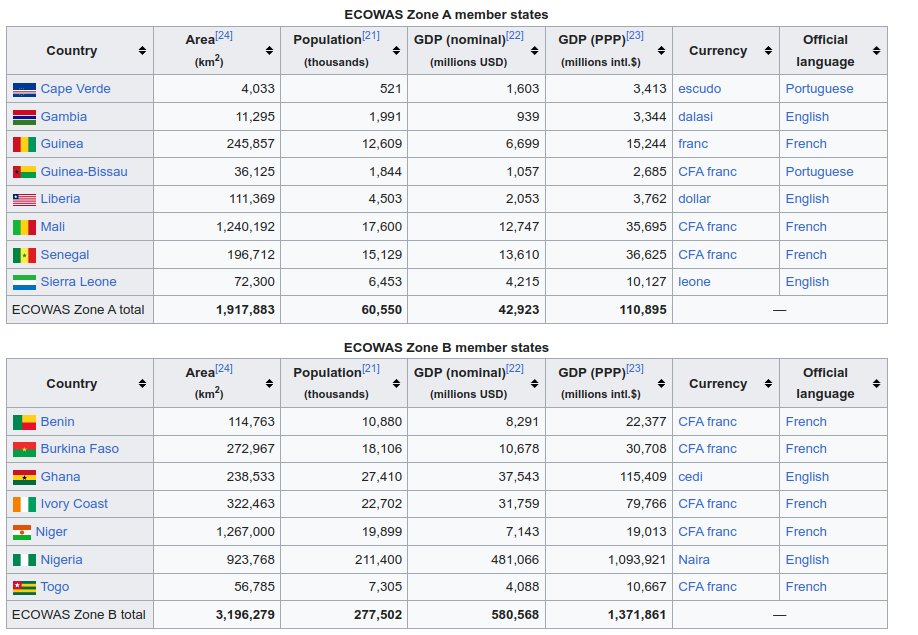The height and width of the screenshot is (635, 918).
Task: Click the Togo flag icon
Action: point(24,588)
